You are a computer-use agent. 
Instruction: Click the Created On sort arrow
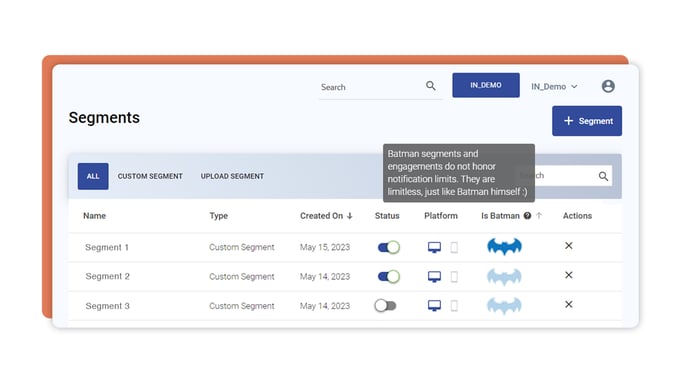[x=350, y=216]
